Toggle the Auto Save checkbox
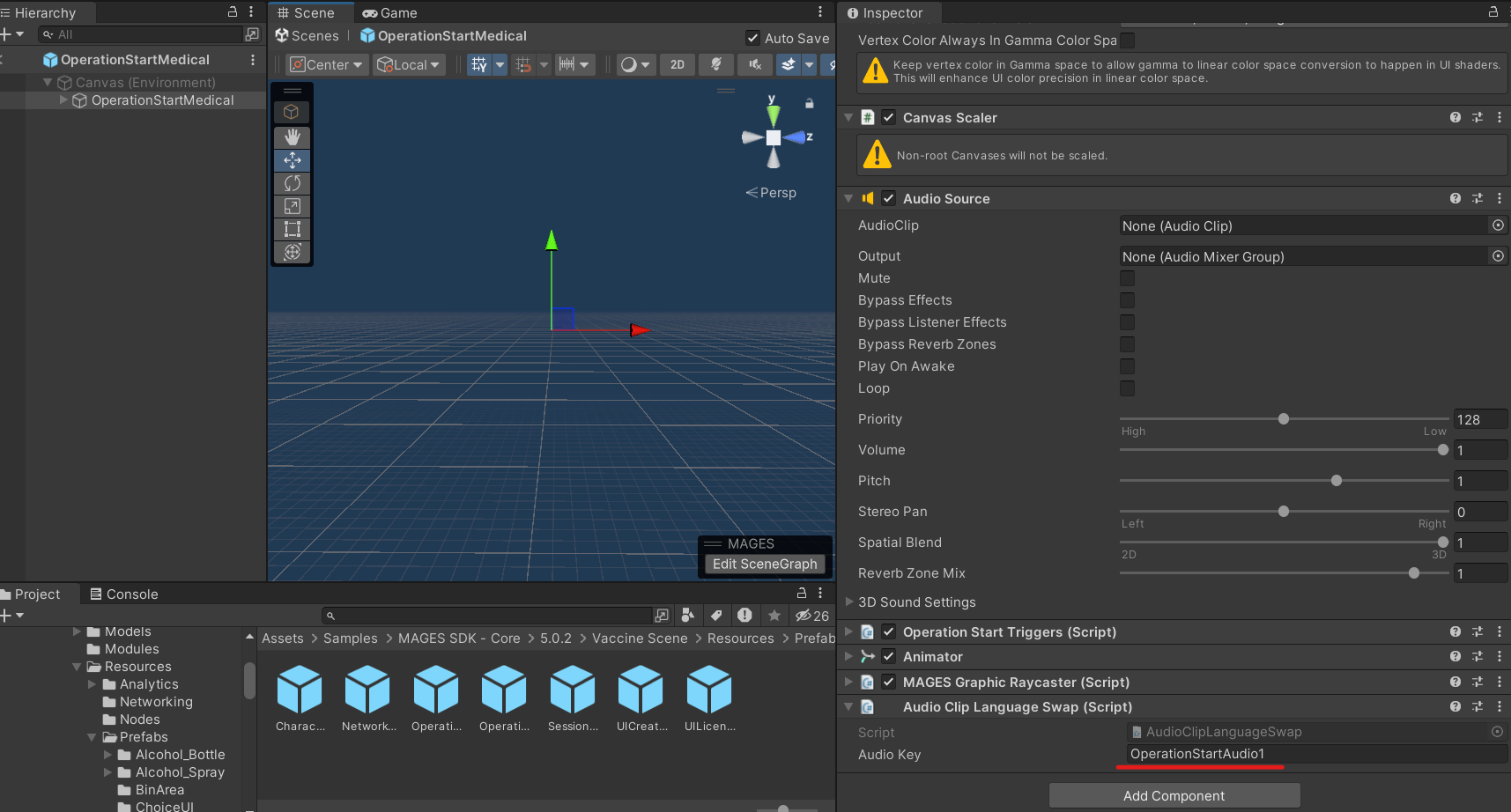This screenshot has width=1511, height=812. [752, 38]
